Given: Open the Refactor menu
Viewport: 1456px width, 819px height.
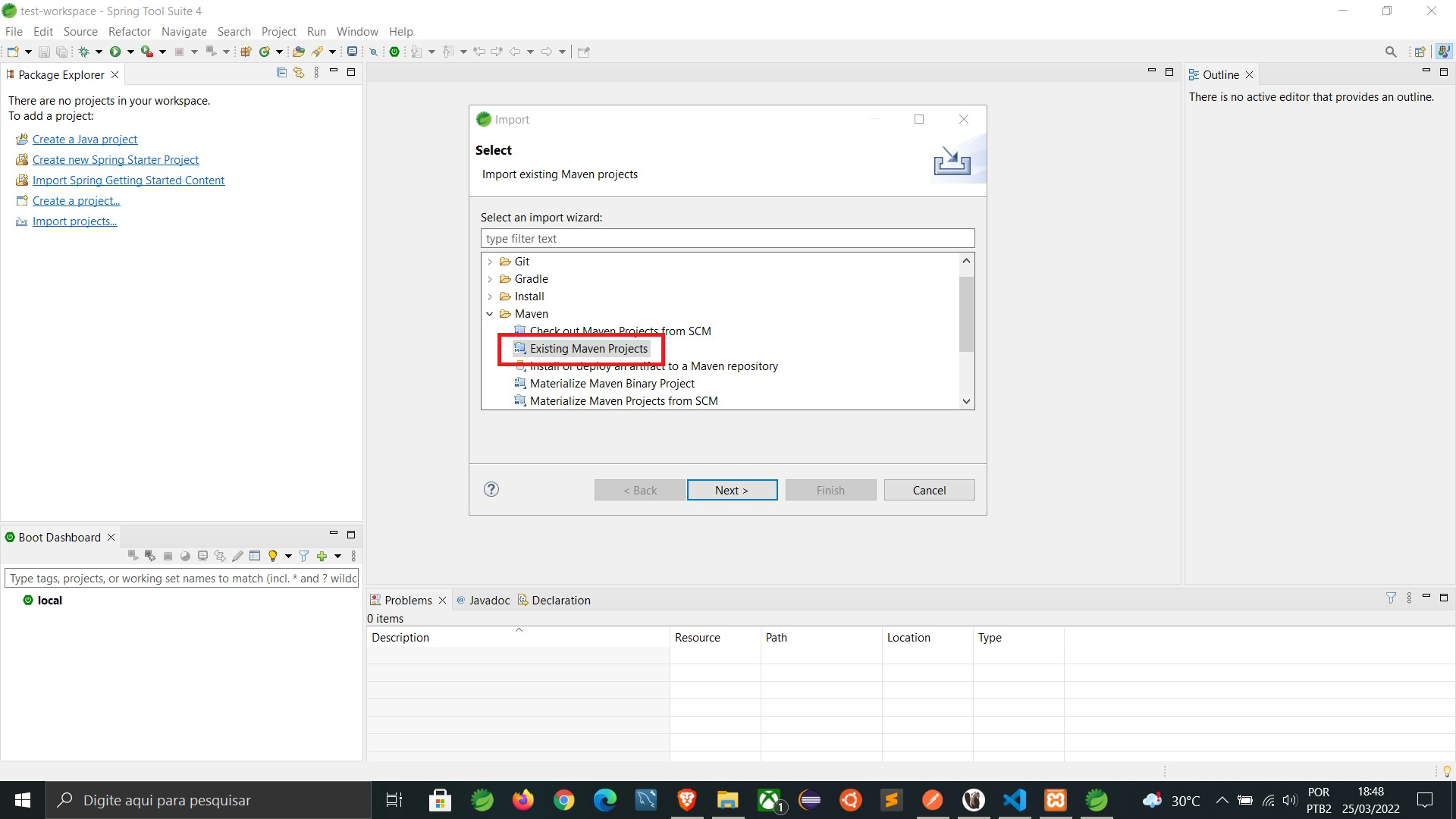Looking at the screenshot, I should tap(129, 31).
